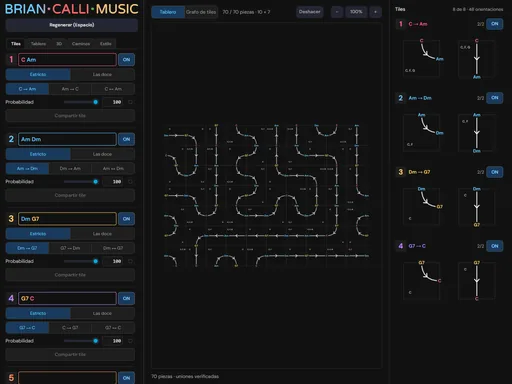Tick checkbox beside tile 1 probability value

130,102
